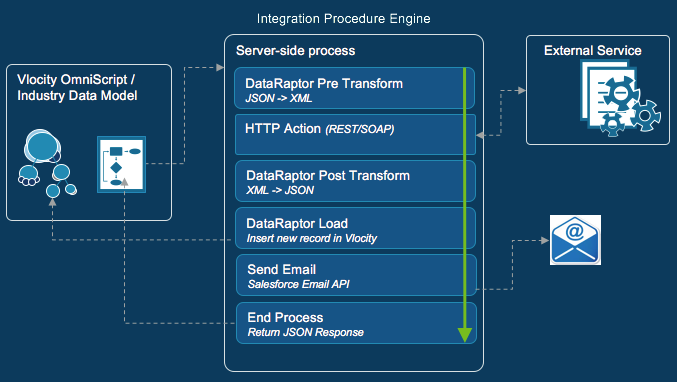Image resolution: width=677 pixels, height=382 pixels.
Task: Click the "External Service" label
Action: [592, 51]
